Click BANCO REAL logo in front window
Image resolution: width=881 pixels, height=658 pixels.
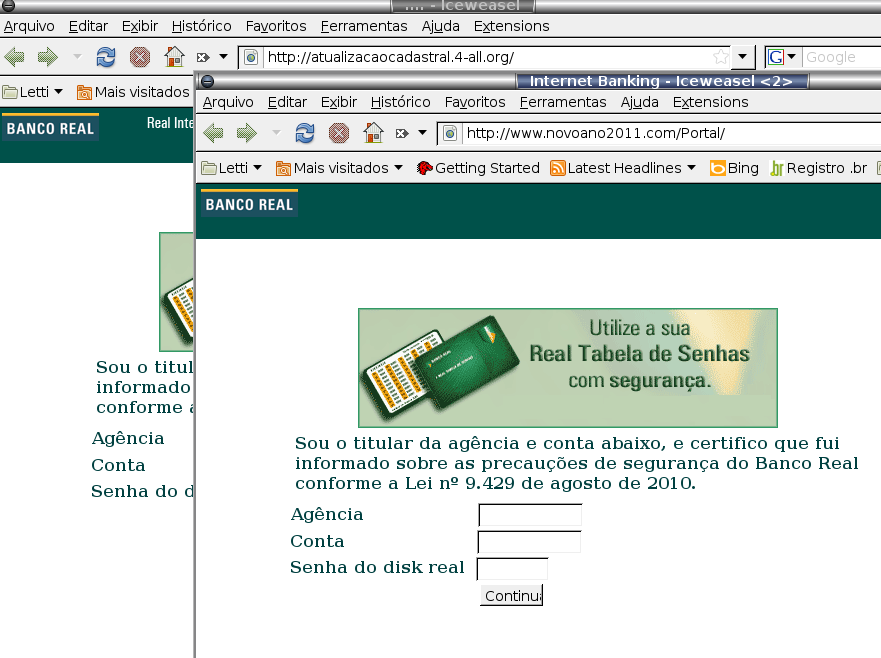click(x=249, y=203)
